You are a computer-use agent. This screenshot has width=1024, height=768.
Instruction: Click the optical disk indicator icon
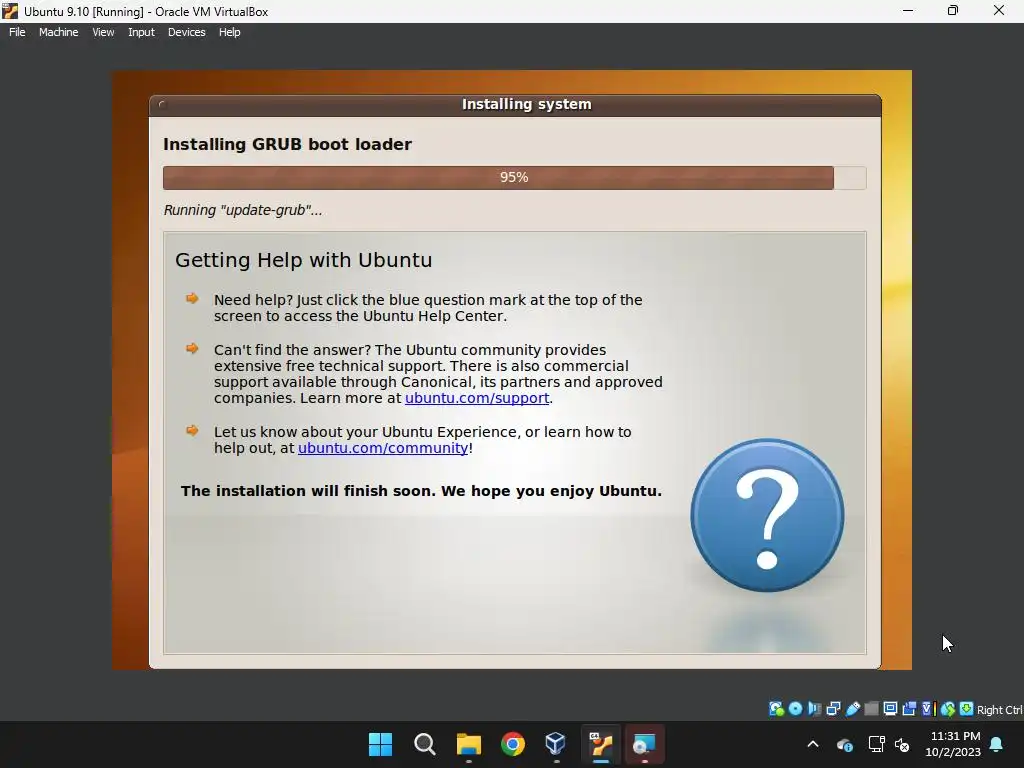point(795,709)
